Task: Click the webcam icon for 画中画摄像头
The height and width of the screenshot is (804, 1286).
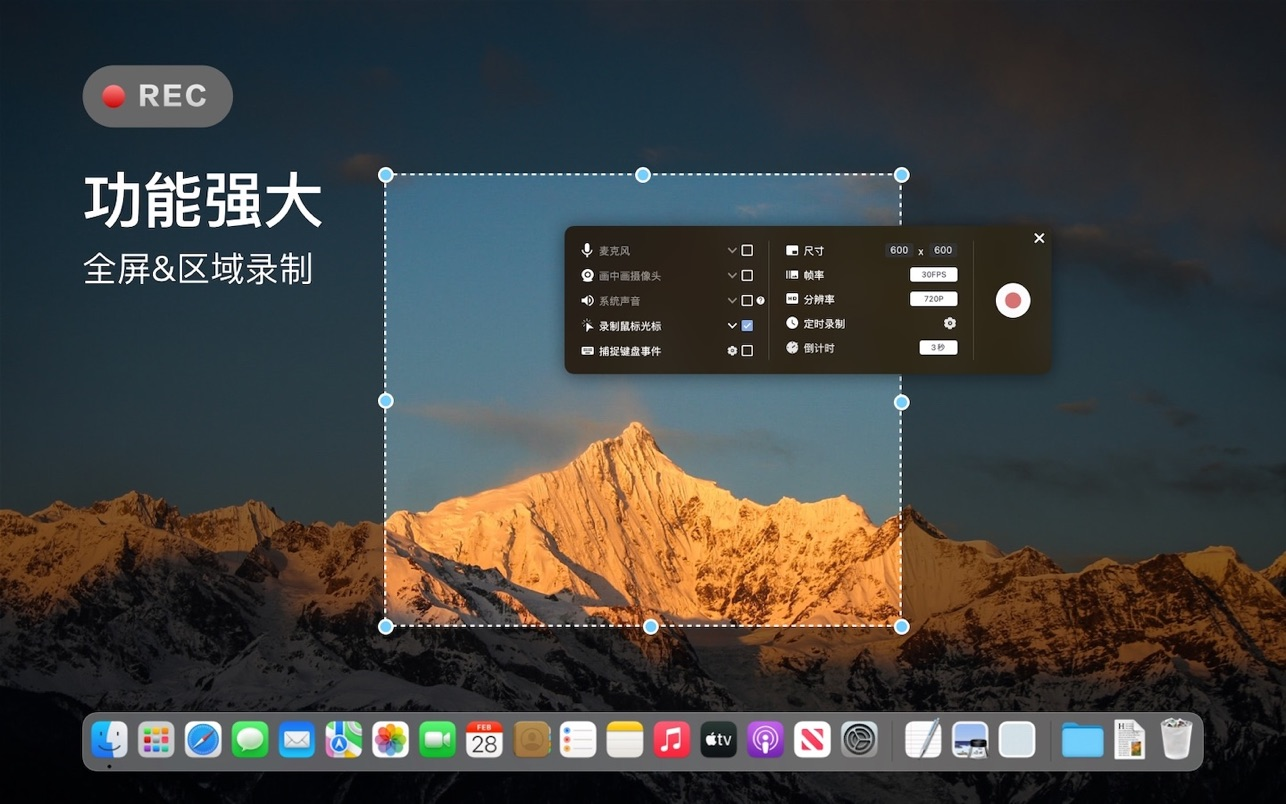Action: 587,275
